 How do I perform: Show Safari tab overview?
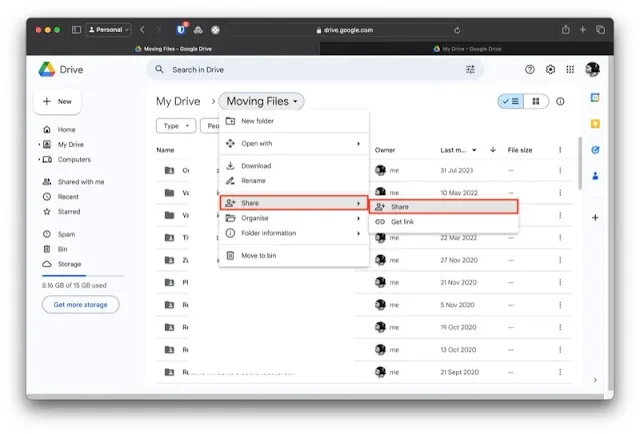(x=600, y=29)
